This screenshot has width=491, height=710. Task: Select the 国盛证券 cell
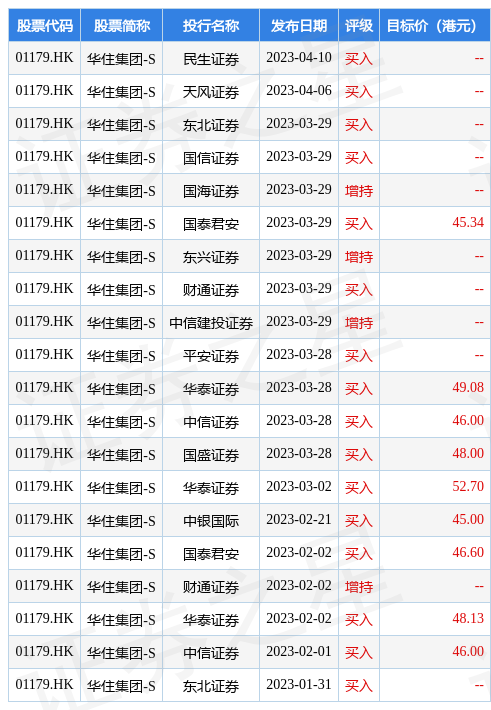pyautogui.click(x=211, y=454)
